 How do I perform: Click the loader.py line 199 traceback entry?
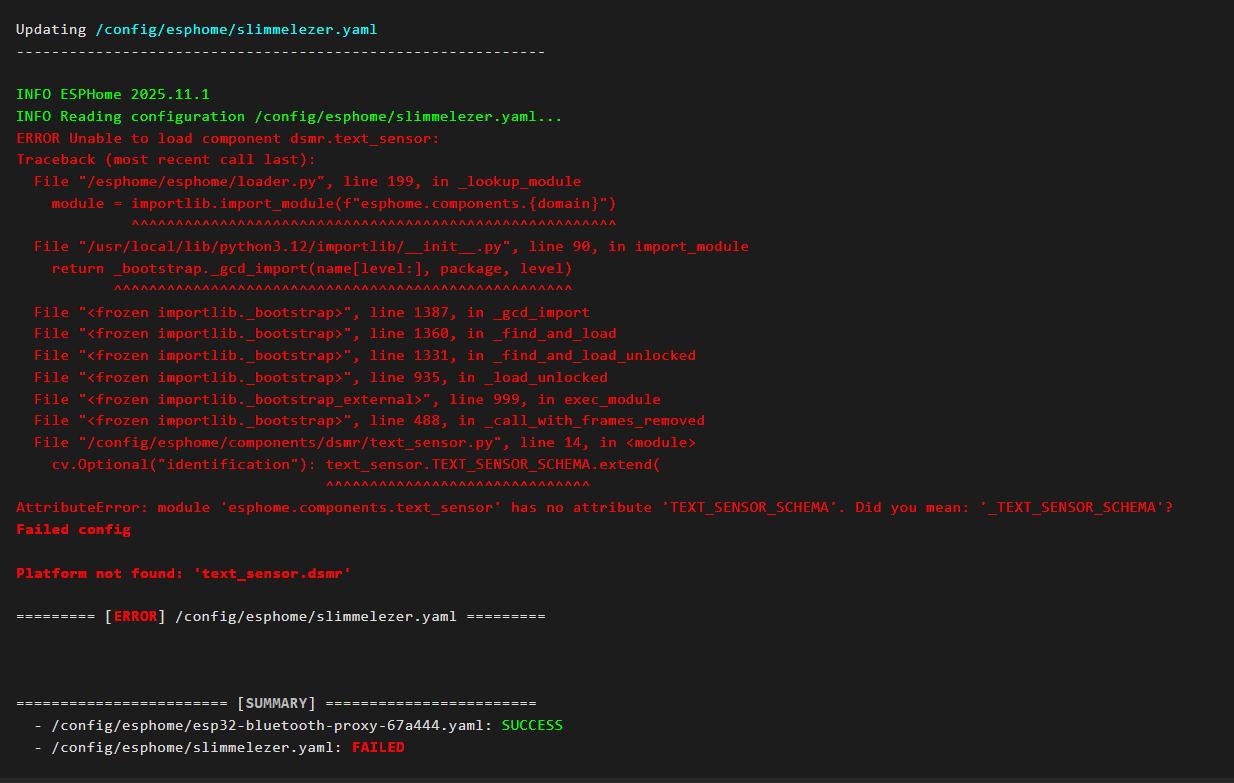point(307,181)
